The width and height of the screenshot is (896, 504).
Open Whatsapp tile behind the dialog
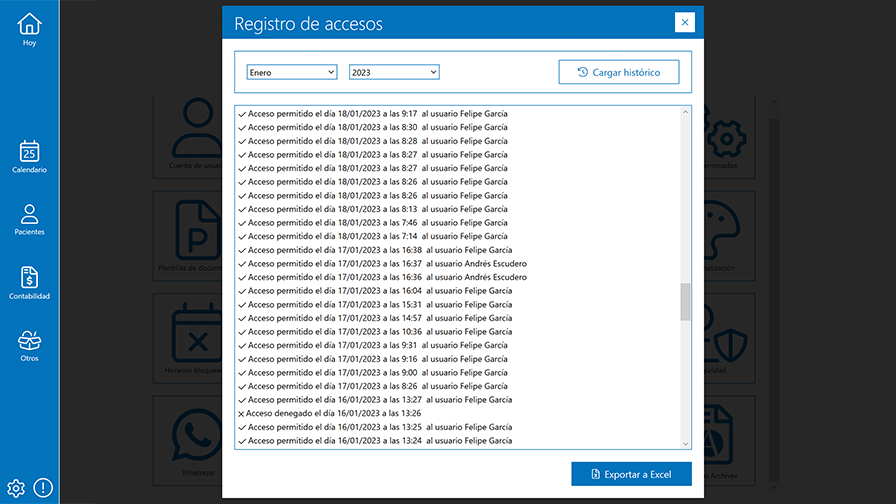click(188, 441)
